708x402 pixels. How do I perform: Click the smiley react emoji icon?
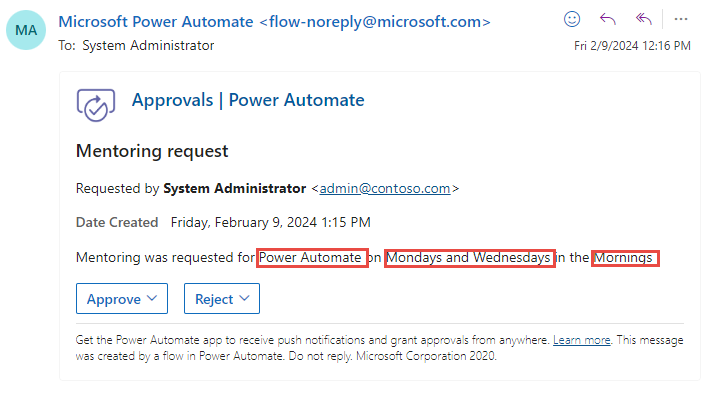(x=572, y=19)
